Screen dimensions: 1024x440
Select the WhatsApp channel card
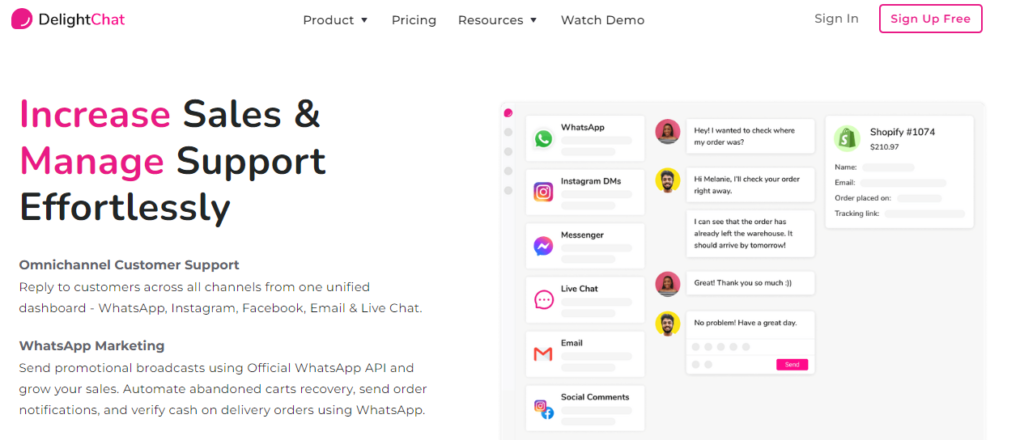pyautogui.click(x=585, y=138)
